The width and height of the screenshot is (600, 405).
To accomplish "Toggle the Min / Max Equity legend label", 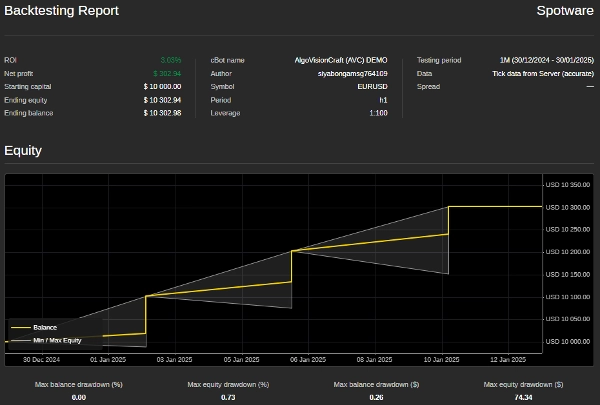I will point(57,340).
